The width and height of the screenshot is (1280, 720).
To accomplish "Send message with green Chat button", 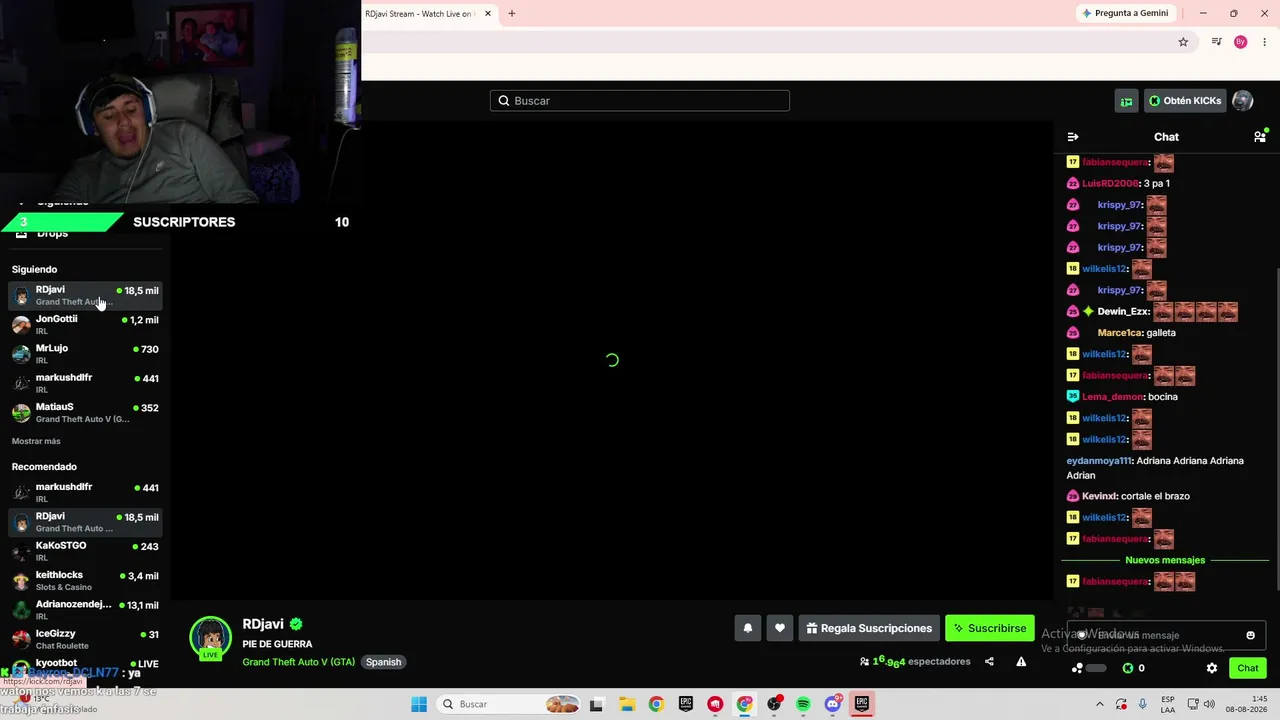I will [1248, 668].
